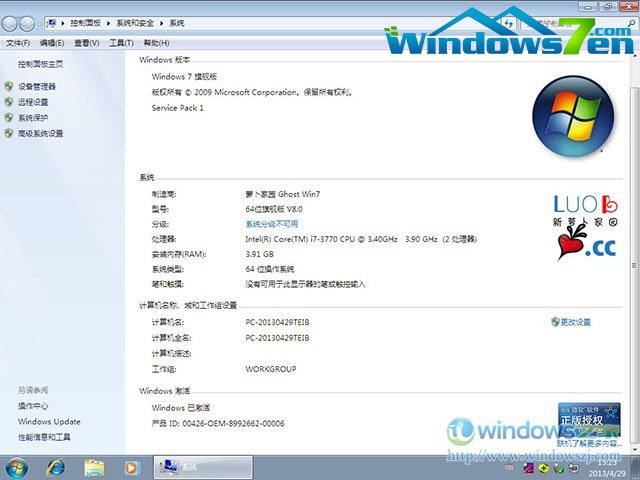Open 高级系统设置 link
Viewport: 640px width, 480px height.
pyautogui.click(x=40, y=133)
